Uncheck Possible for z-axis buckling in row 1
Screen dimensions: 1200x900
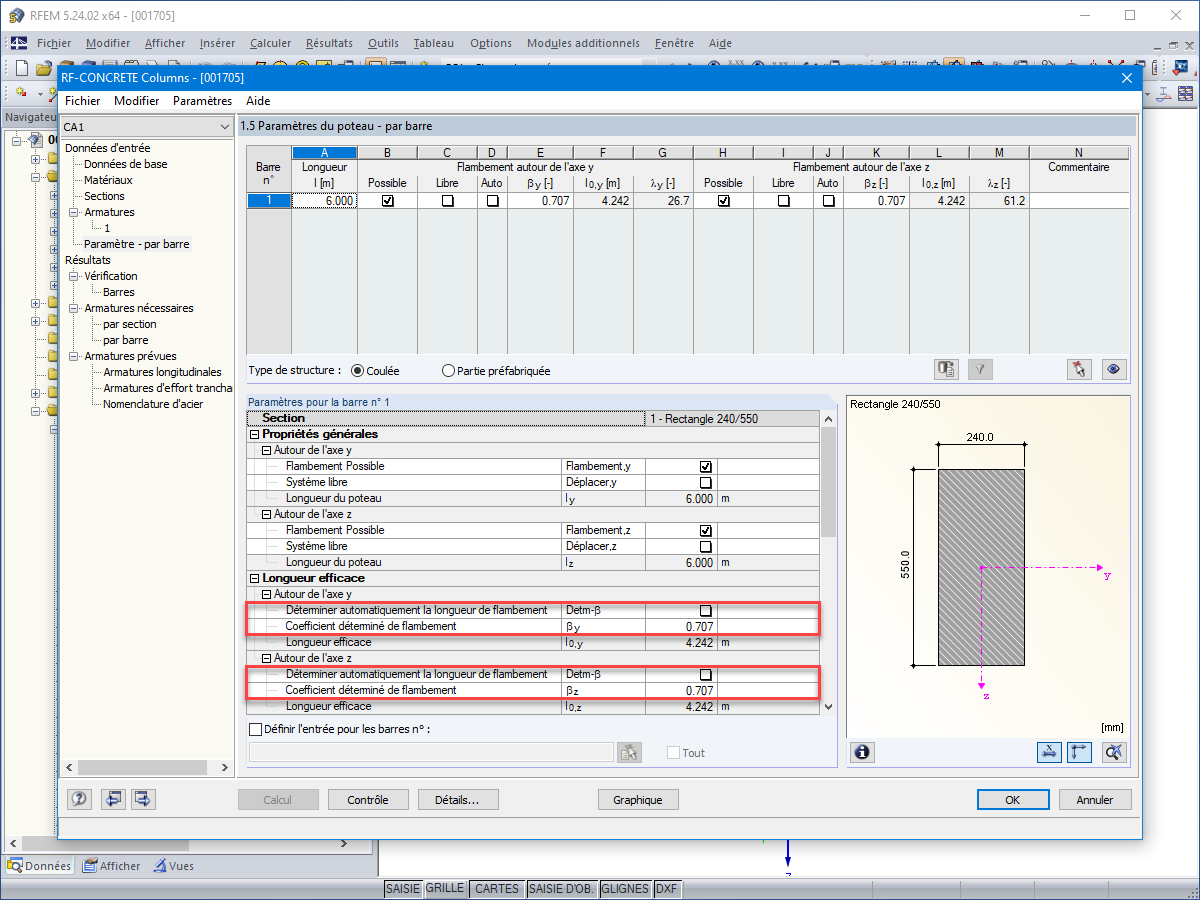(x=724, y=200)
